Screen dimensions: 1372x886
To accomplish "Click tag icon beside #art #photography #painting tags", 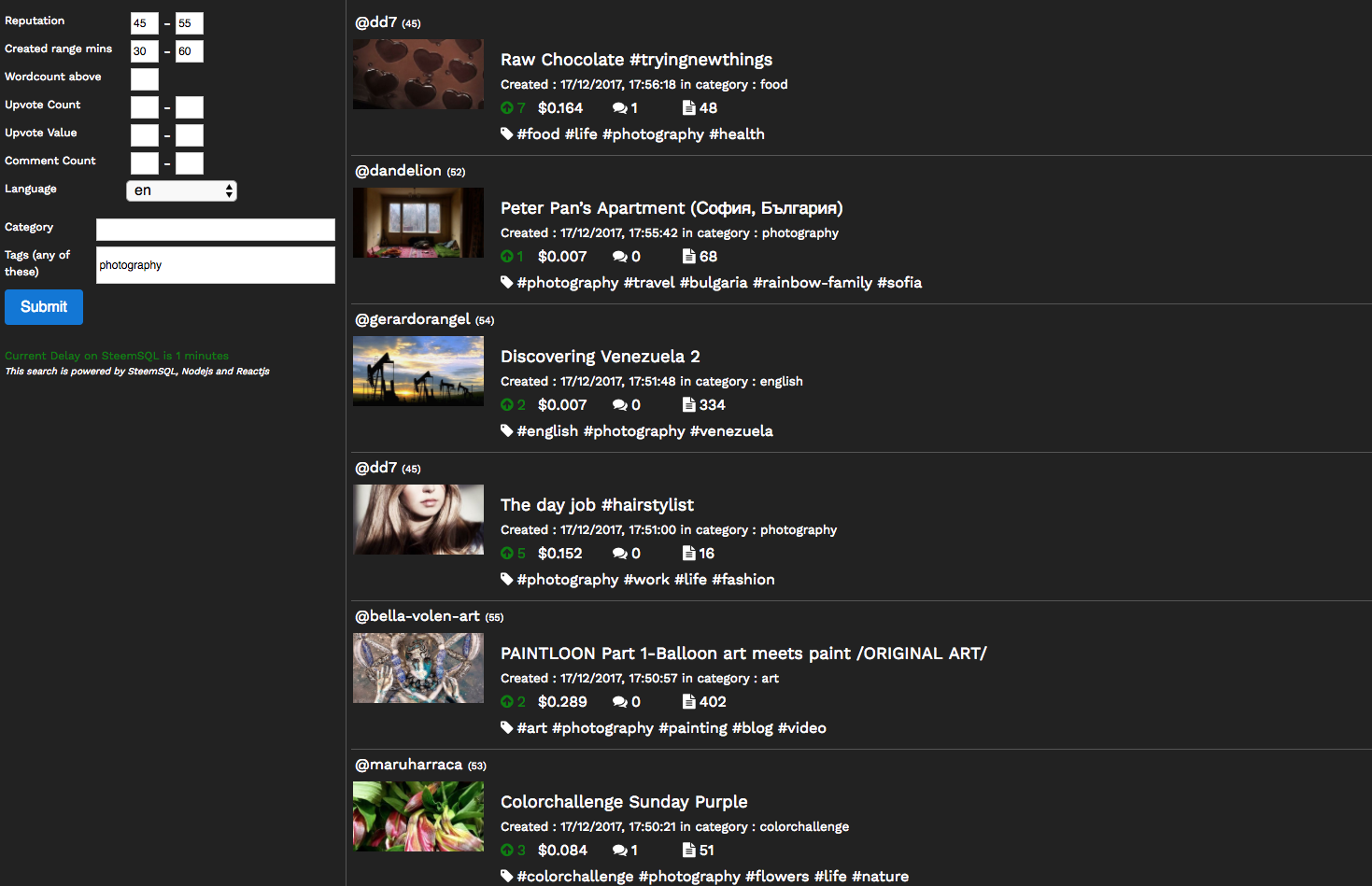I will click(x=507, y=727).
